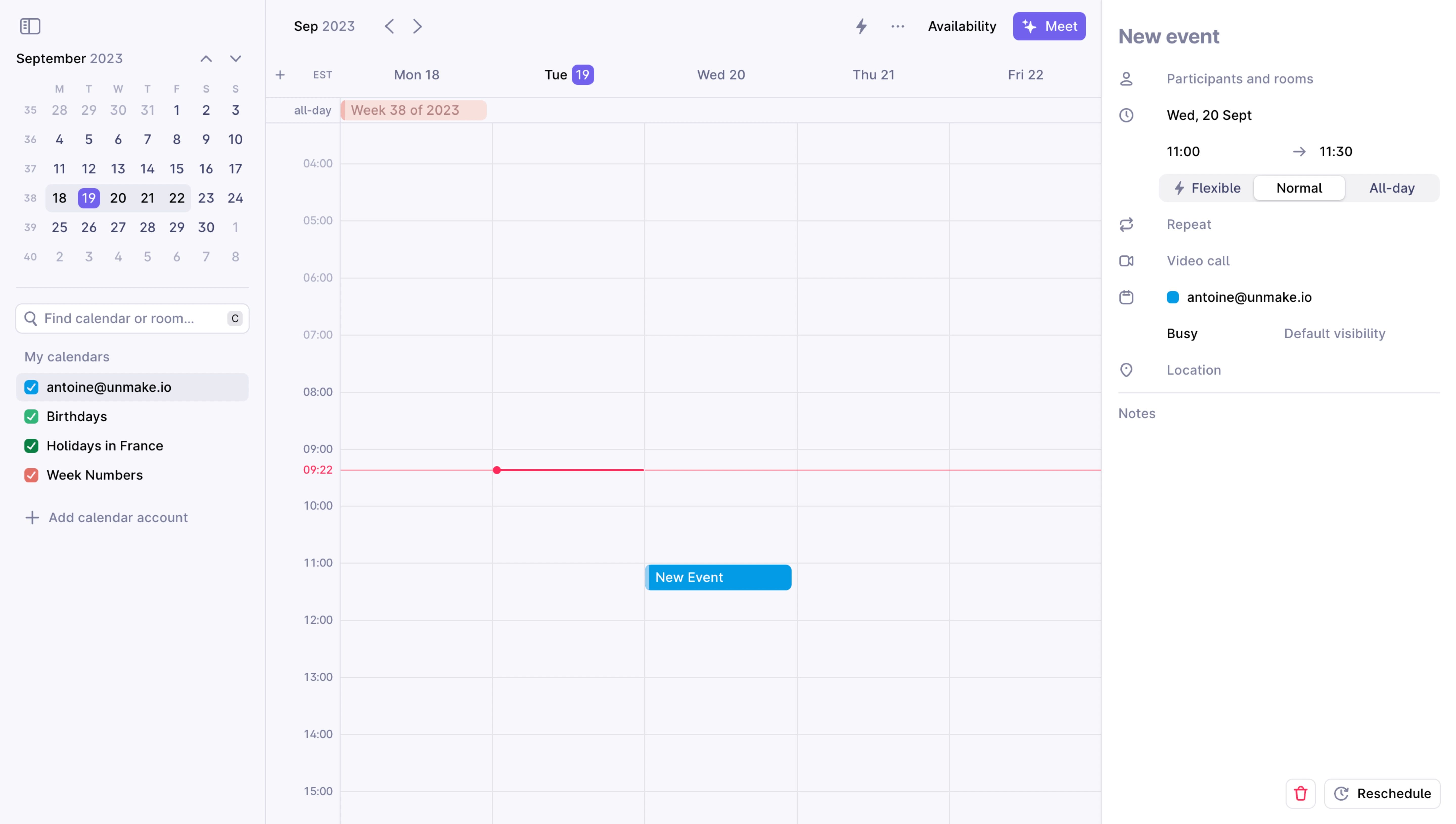Click the location pin icon
Screen dimensions: 1456x824
[x=1126, y=370]
